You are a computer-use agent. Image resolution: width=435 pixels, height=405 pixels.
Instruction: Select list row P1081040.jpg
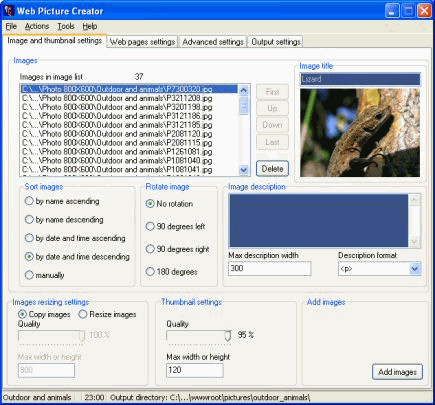[x=129, y=160]
